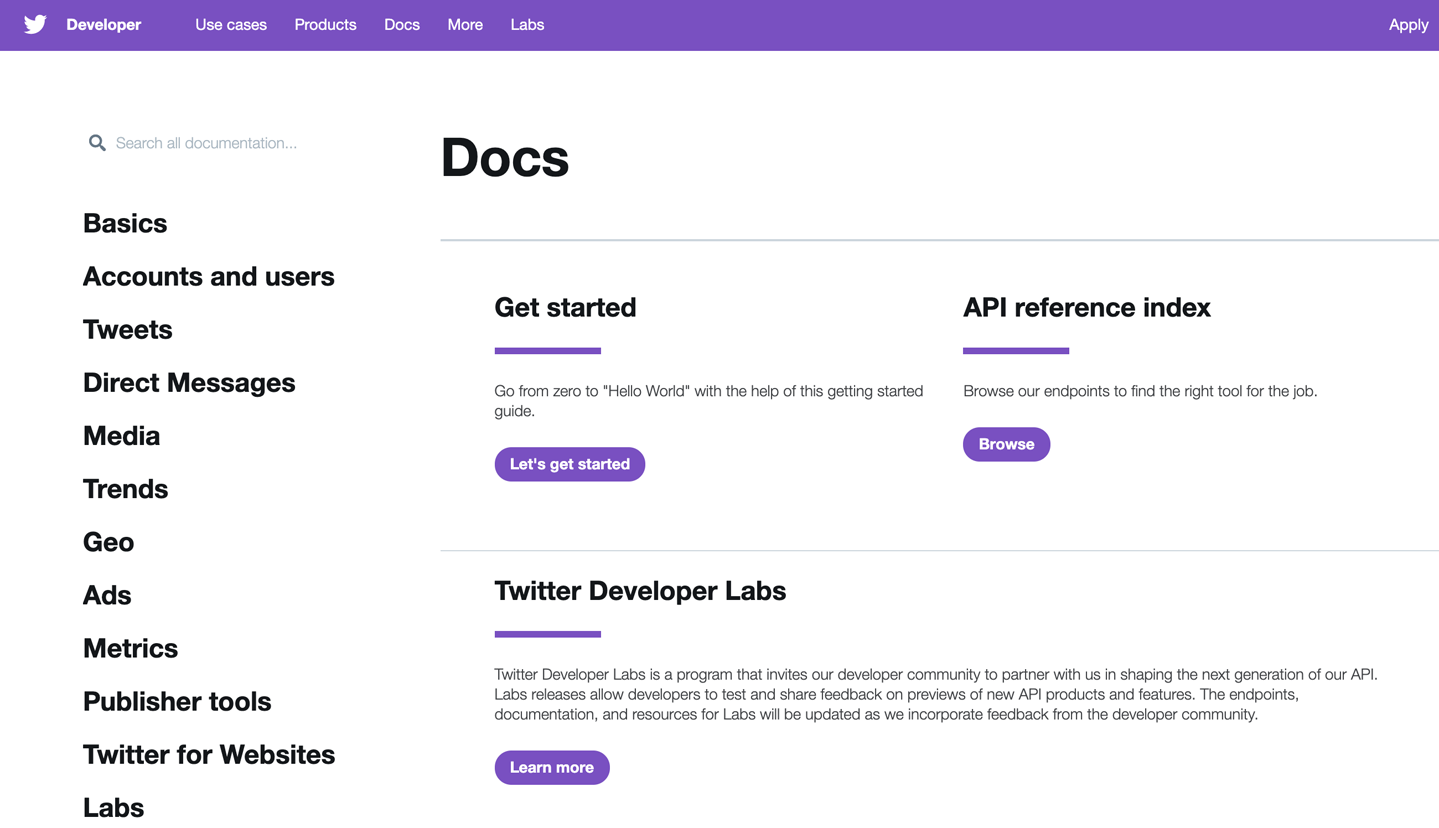This screenshot has height=828, width=1439.
Task: Open the Labs menu in header
Action: [527, 25]
